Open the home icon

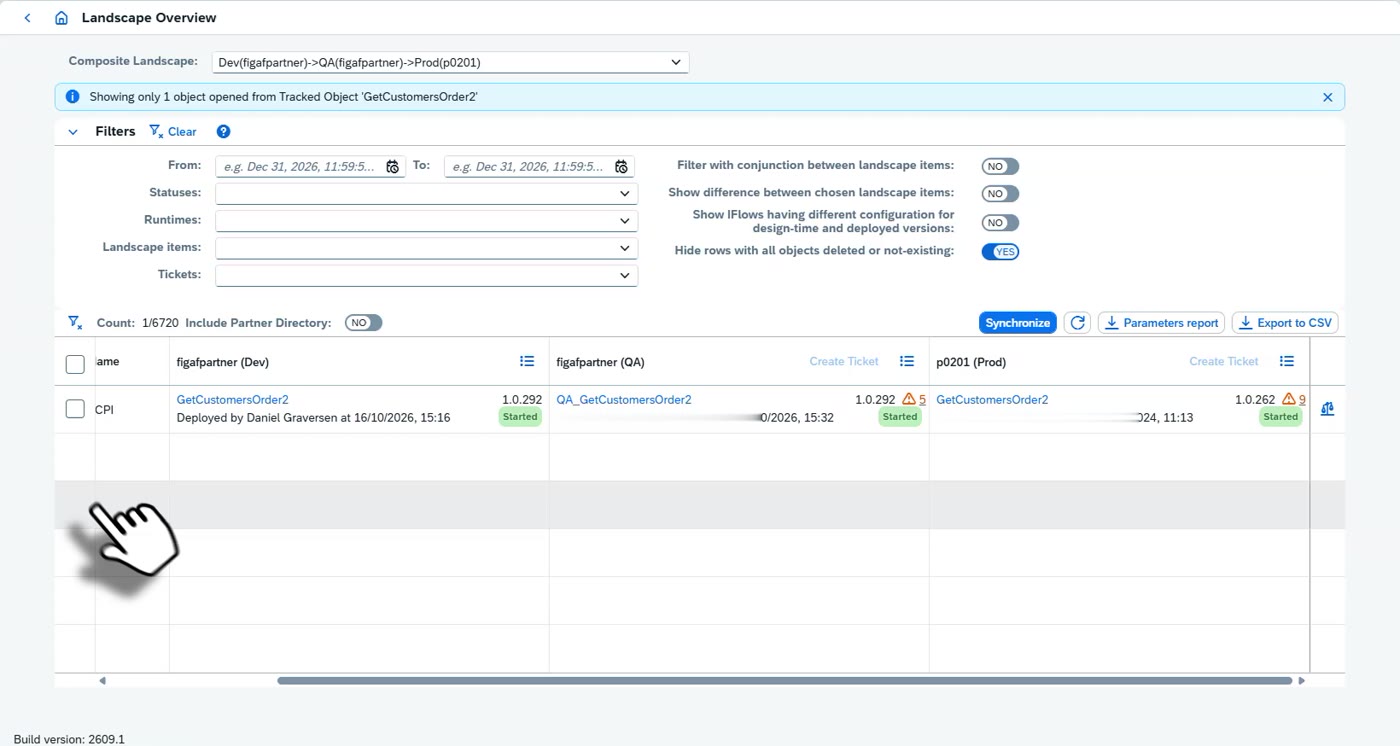point(61,18)
